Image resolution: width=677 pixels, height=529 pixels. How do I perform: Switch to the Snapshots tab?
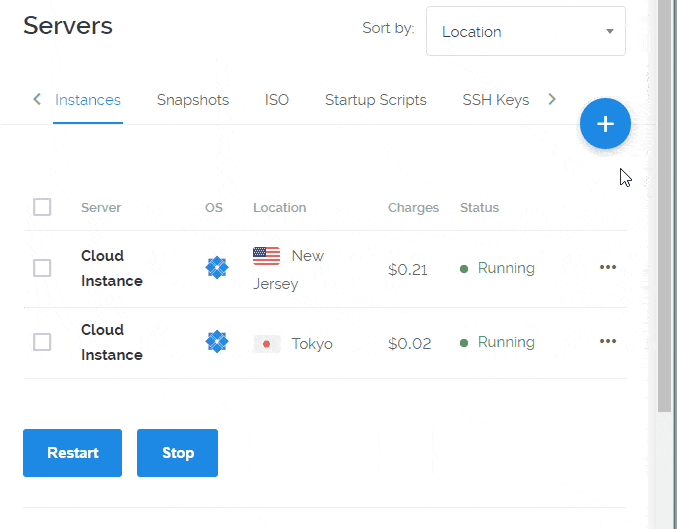point(193,100)
